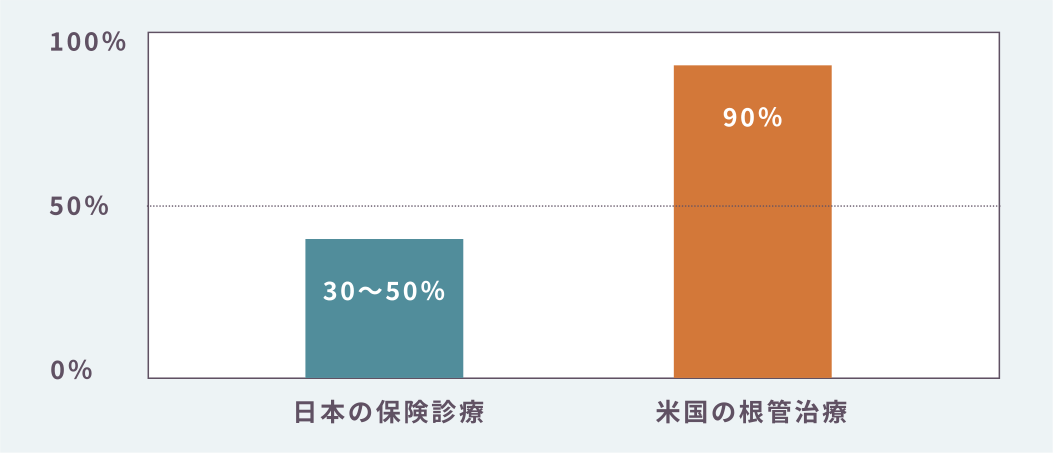Select the 90% value label
Screen dimensions: 1053x453
coord(752,118)
